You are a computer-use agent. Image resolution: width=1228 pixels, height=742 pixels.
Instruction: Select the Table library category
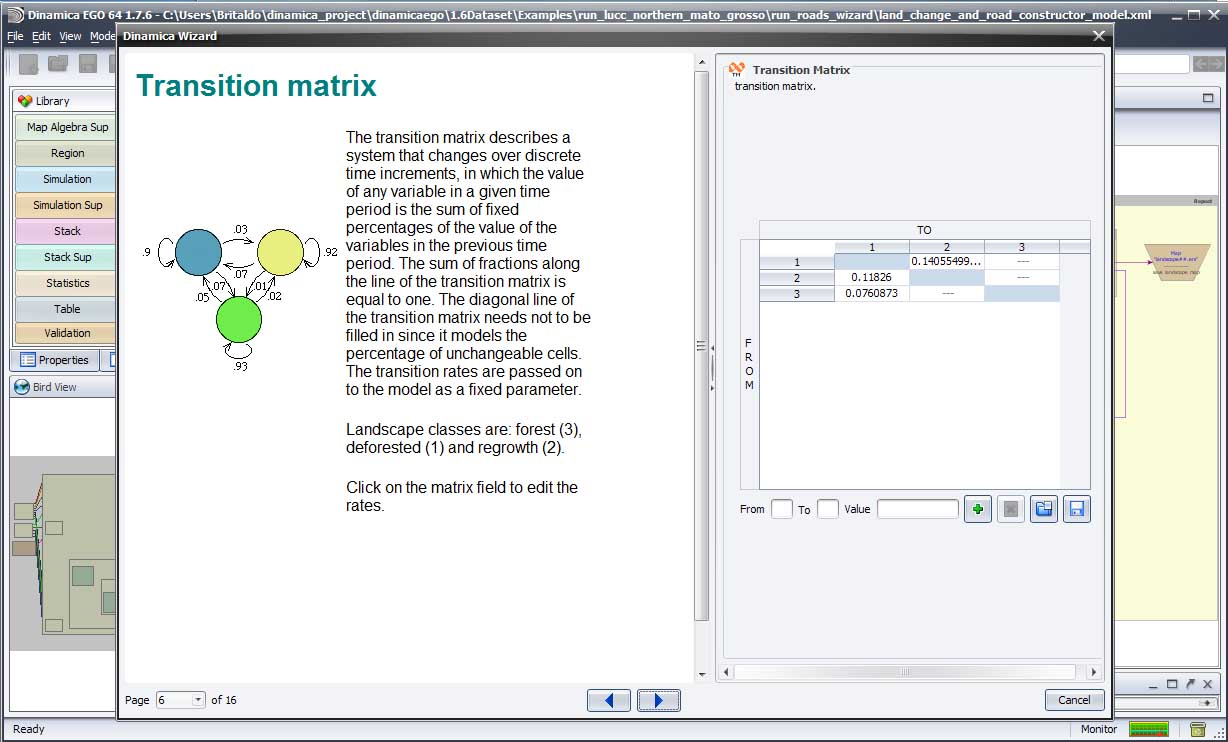(x=67, y=309)
